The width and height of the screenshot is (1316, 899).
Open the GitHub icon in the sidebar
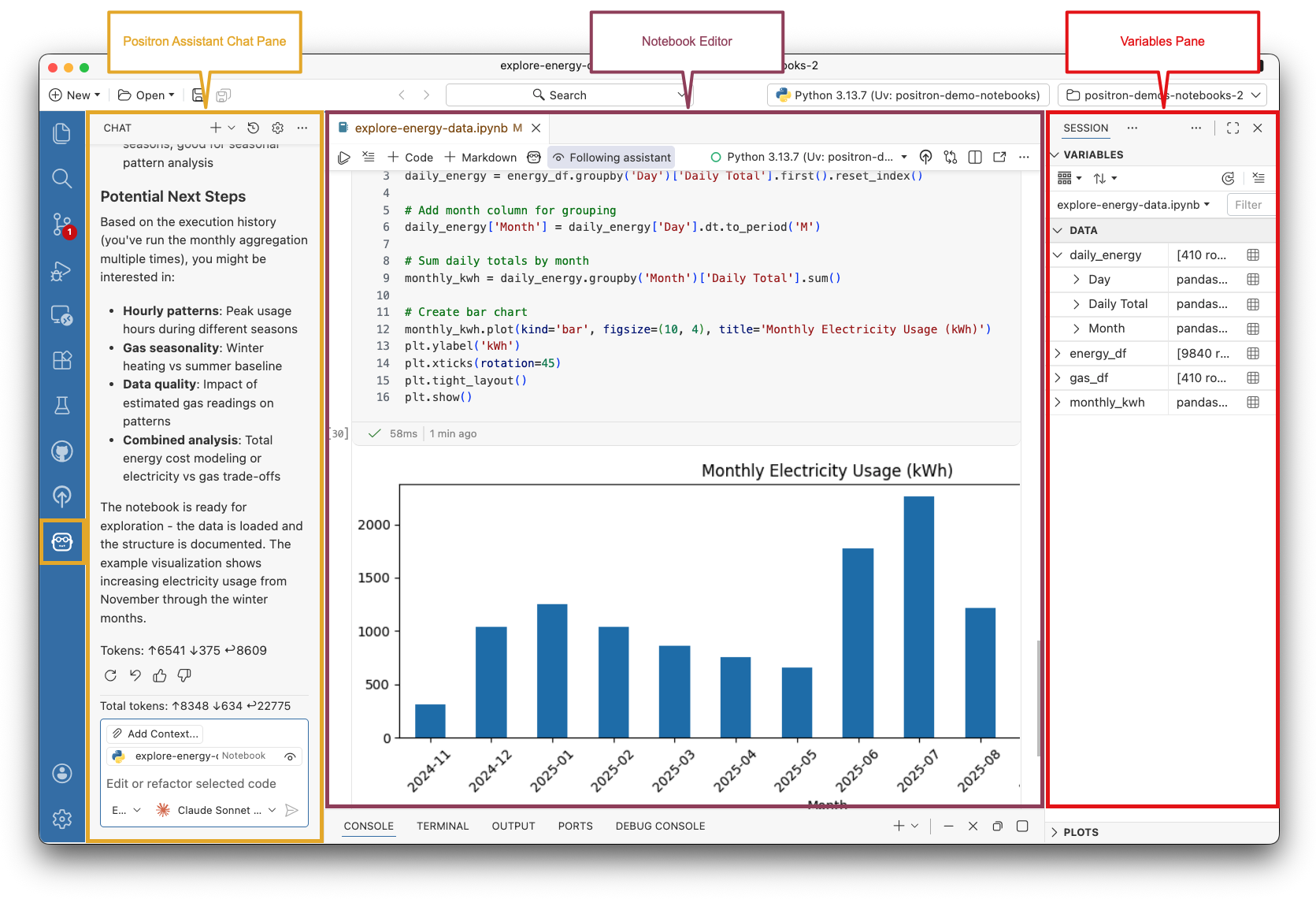point(62,451)
